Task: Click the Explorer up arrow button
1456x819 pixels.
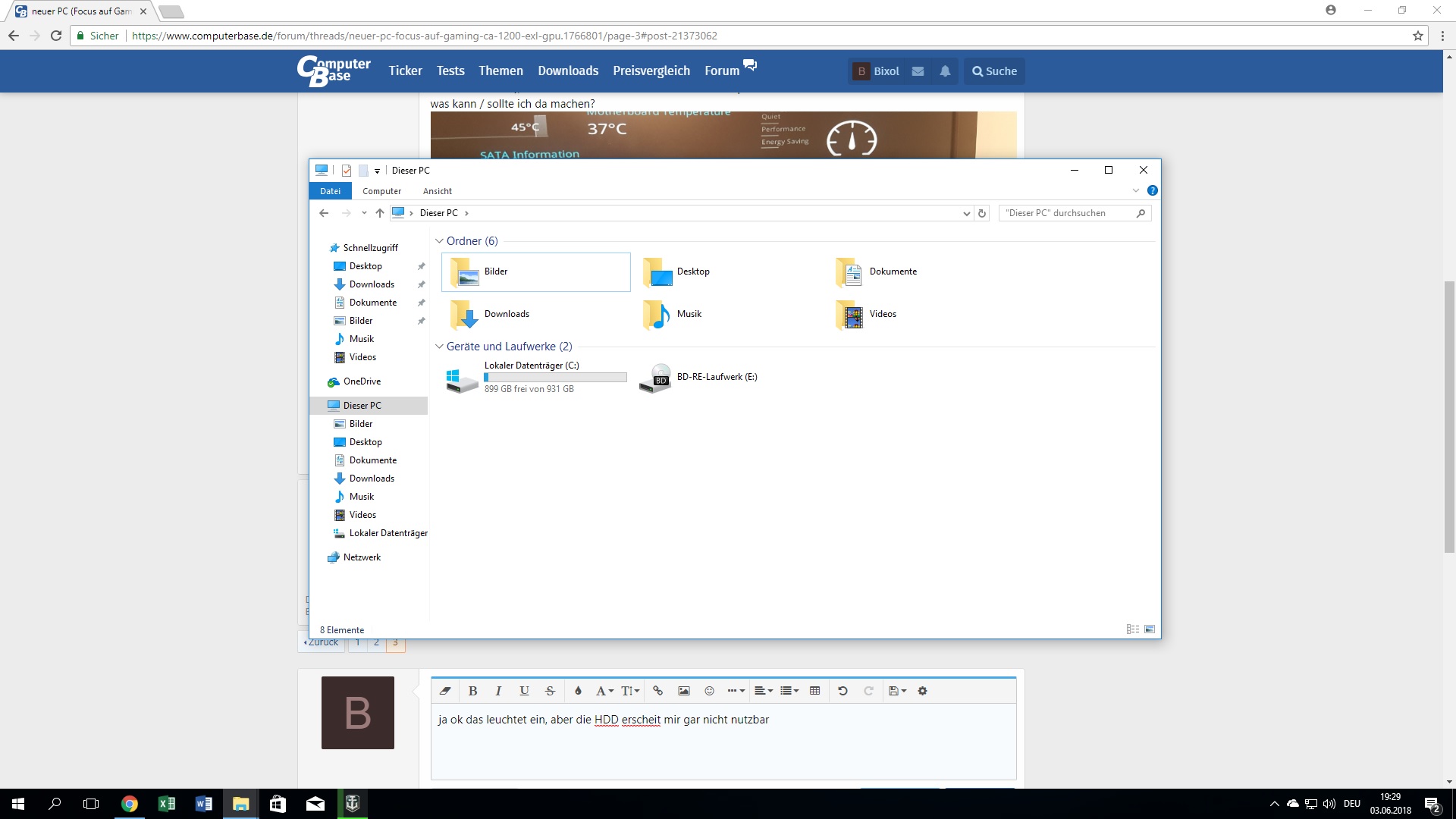Action: [x=380, y=213]
